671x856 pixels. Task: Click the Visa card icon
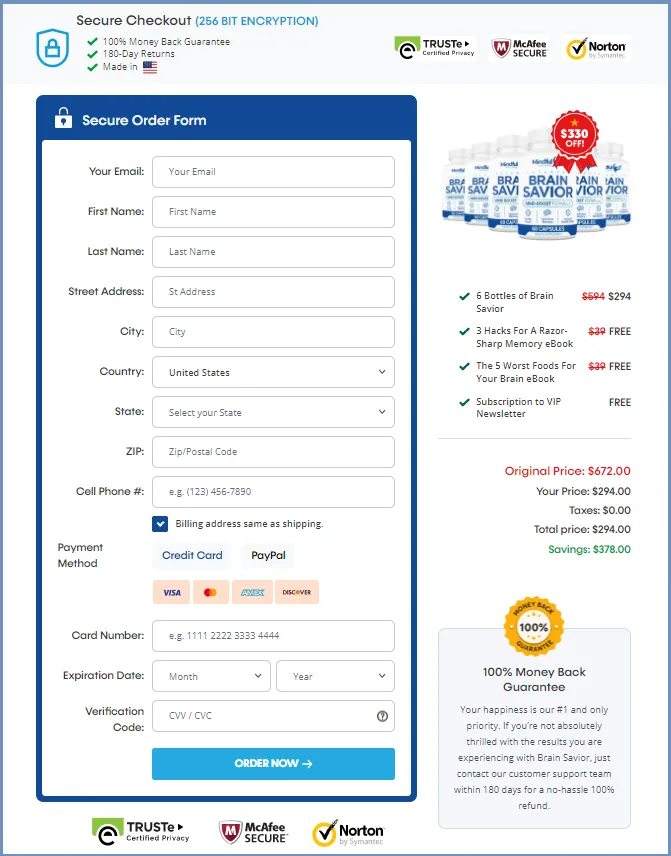tap(171, 592)
